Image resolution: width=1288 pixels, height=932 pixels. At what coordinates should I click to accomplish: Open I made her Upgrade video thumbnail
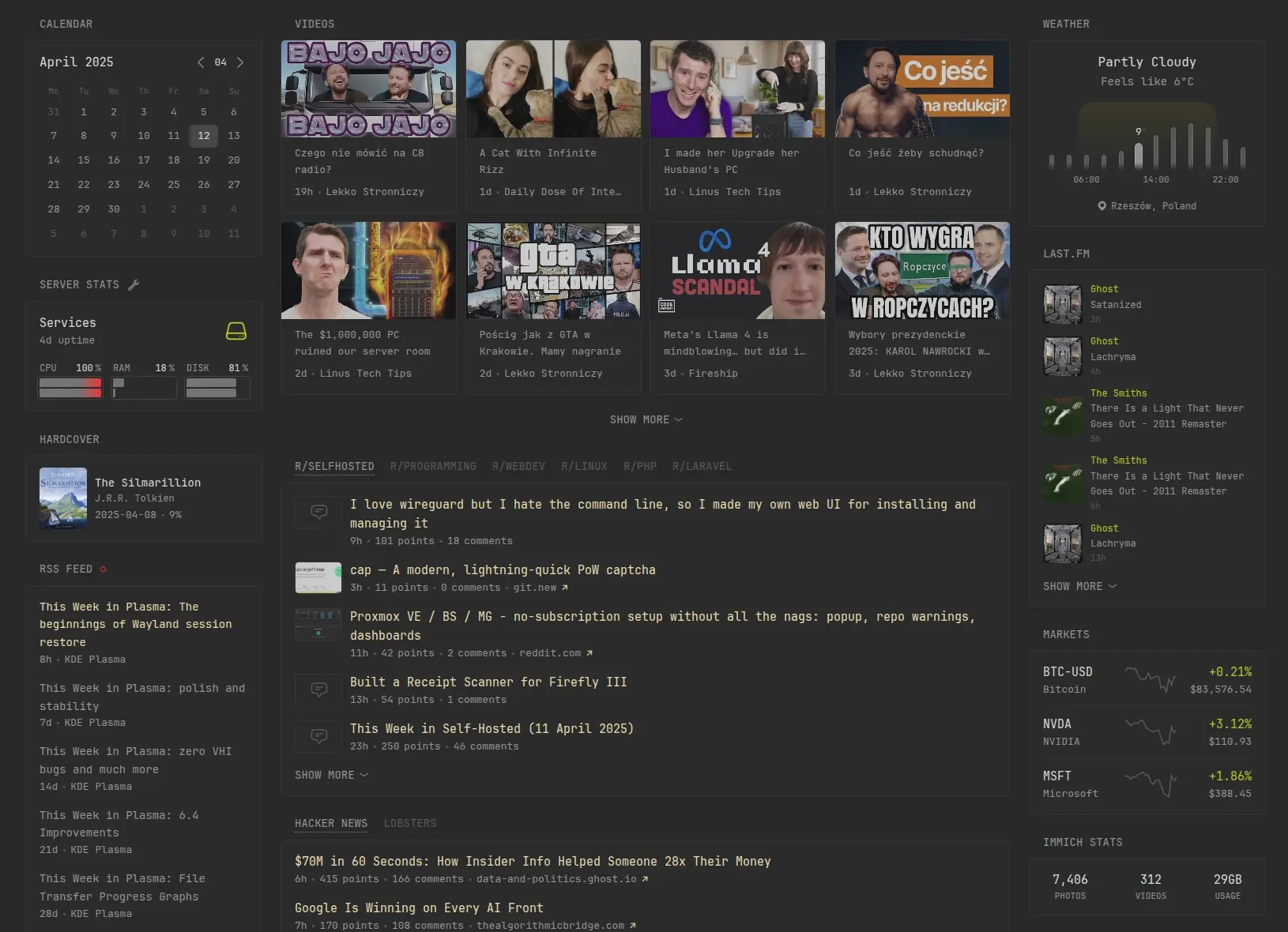737,89
